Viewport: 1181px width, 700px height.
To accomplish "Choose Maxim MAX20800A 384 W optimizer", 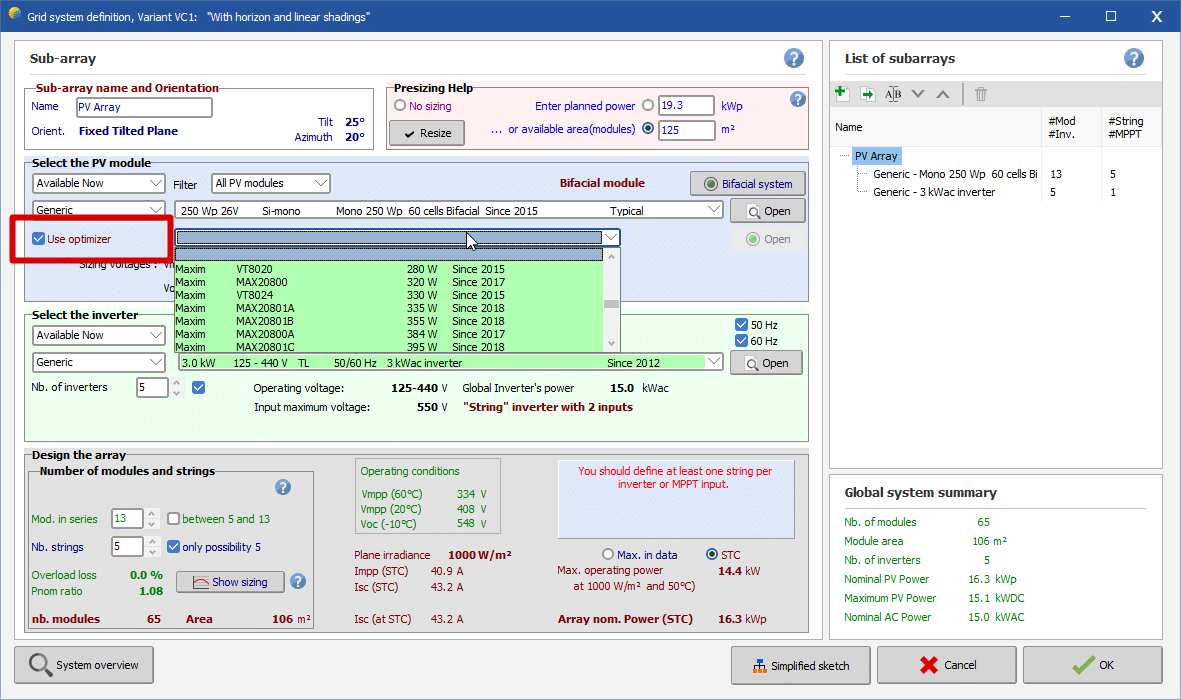I will 389,335.
